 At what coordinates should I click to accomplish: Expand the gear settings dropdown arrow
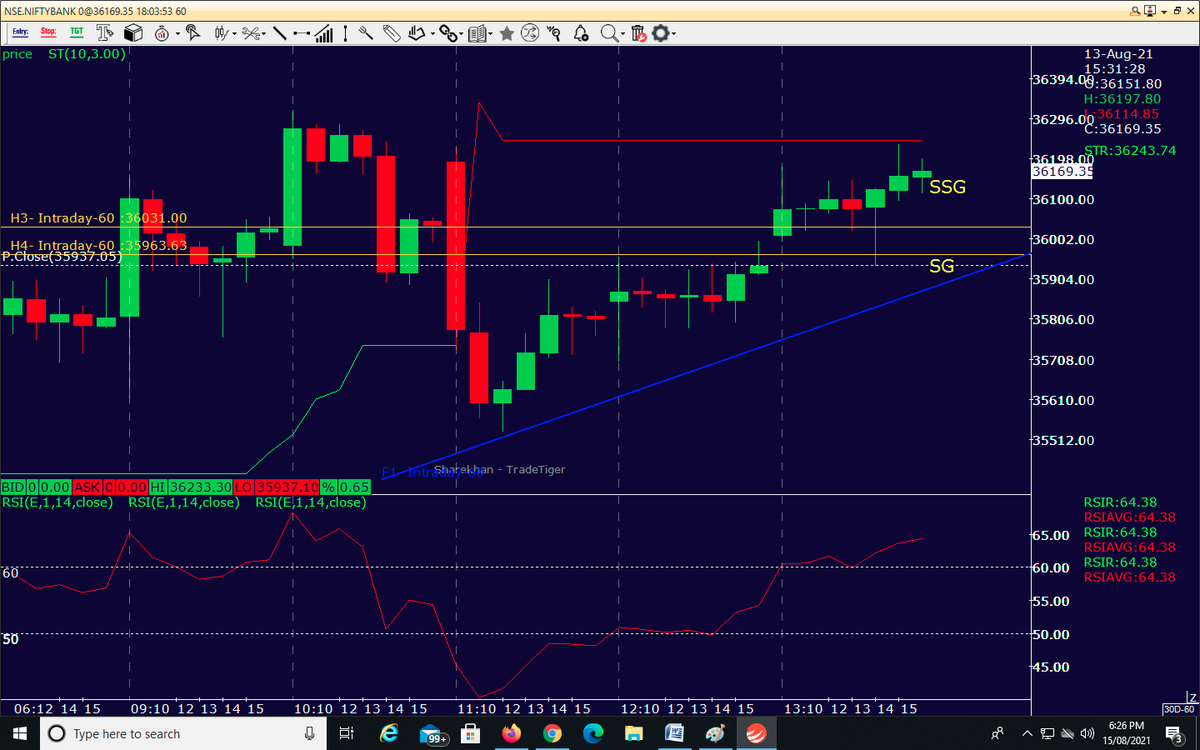pyautogui.click(x=674, y=34)
